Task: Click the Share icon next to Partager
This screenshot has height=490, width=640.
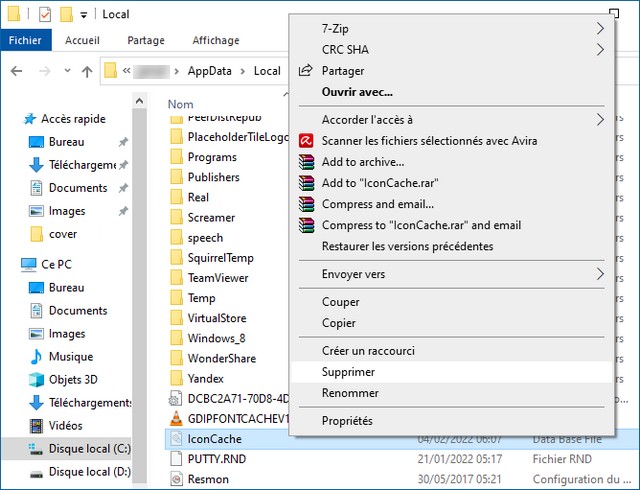Action: (x=307, y=71)
